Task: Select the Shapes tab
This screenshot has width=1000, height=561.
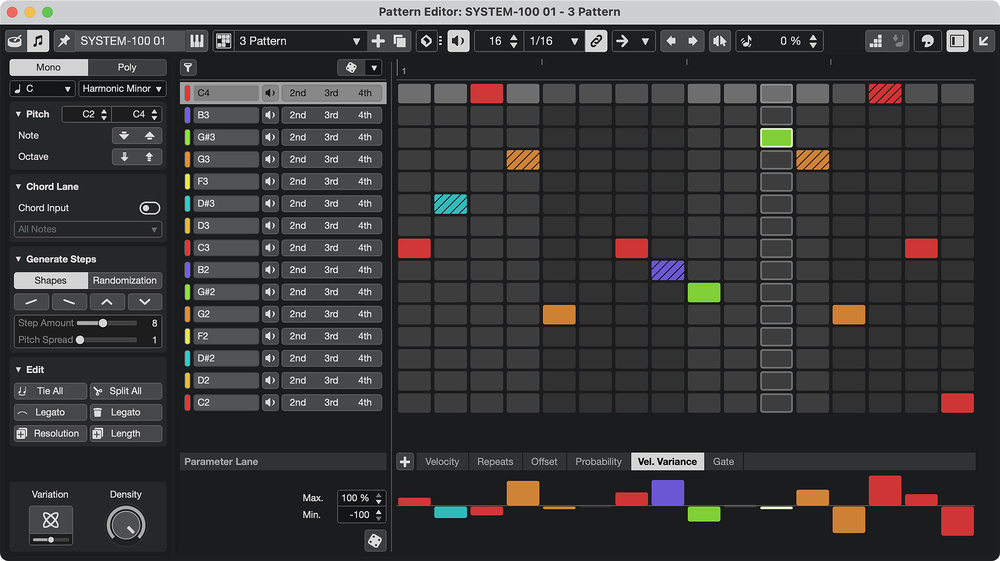Action: tap(50, 280)
